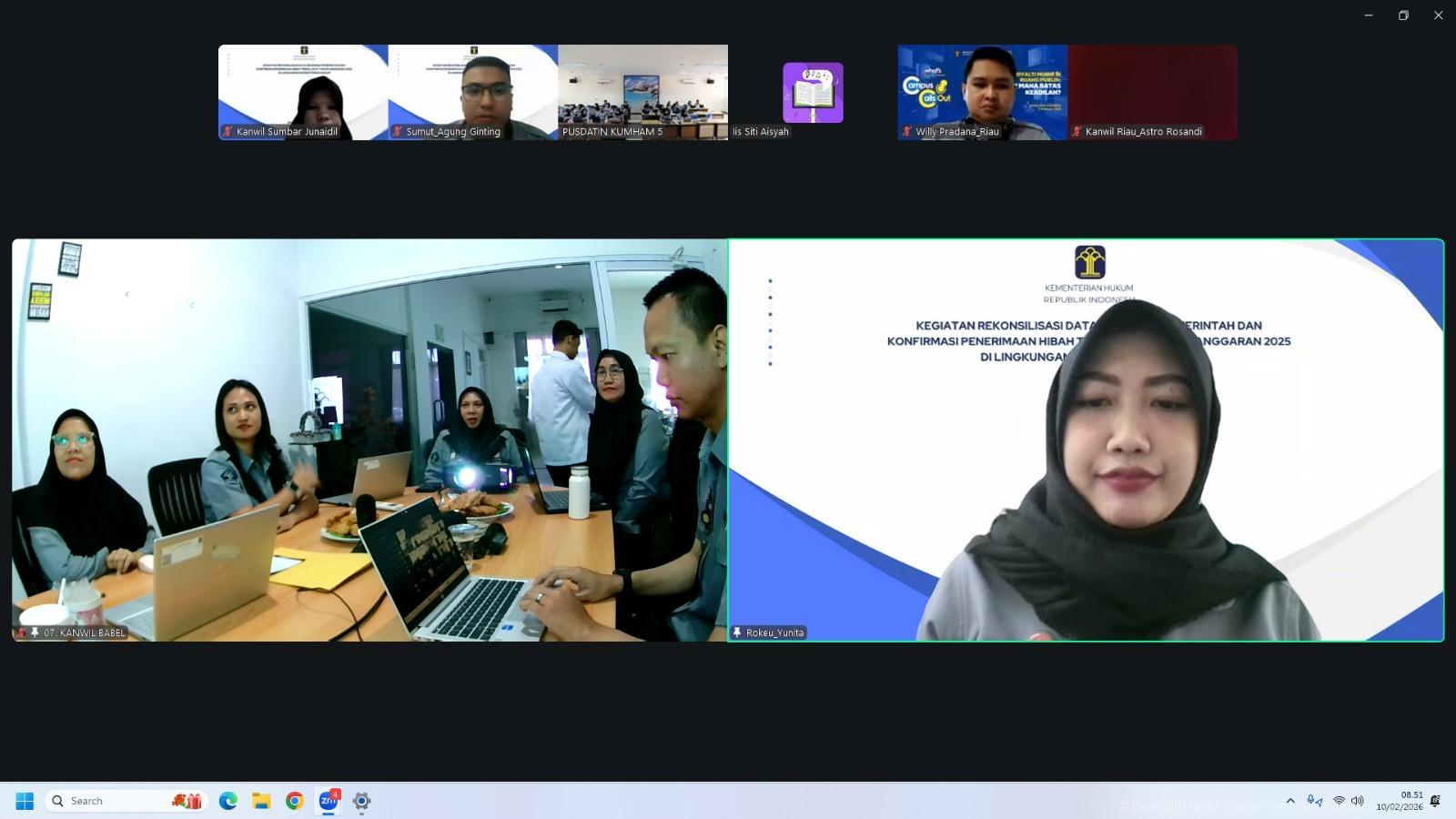This screenshot has width=1456, height=819.
Task: Click the Windows Start button
Action: [25, 801]
